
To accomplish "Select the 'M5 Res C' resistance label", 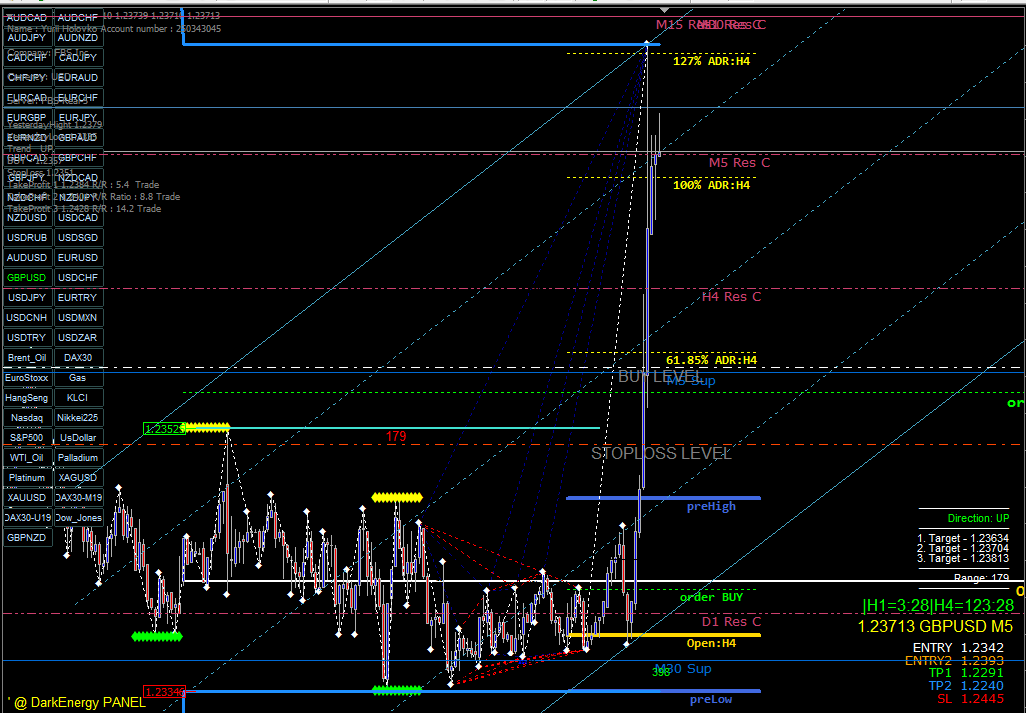I will 739,163.
